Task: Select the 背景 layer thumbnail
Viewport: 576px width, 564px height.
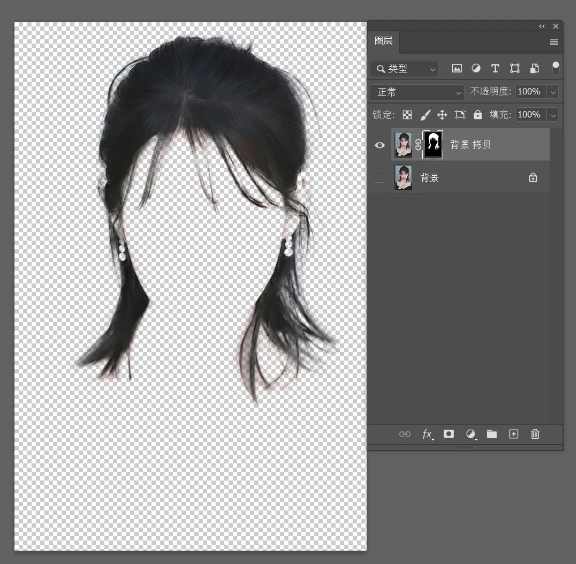Action: tap(403, 178)
